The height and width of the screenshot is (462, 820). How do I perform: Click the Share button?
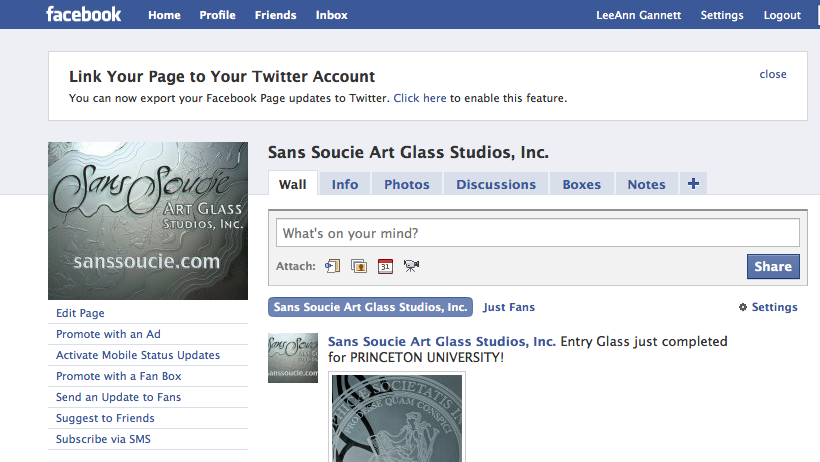click(773, 266)
